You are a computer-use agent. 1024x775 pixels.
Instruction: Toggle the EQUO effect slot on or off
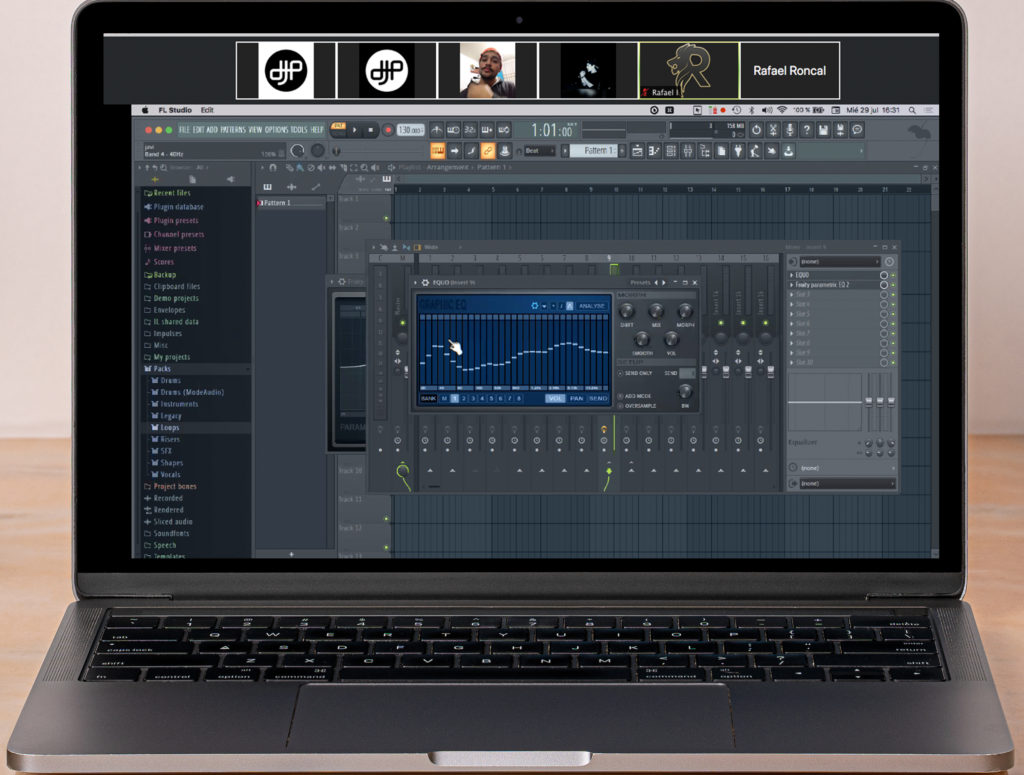(883, 275)
